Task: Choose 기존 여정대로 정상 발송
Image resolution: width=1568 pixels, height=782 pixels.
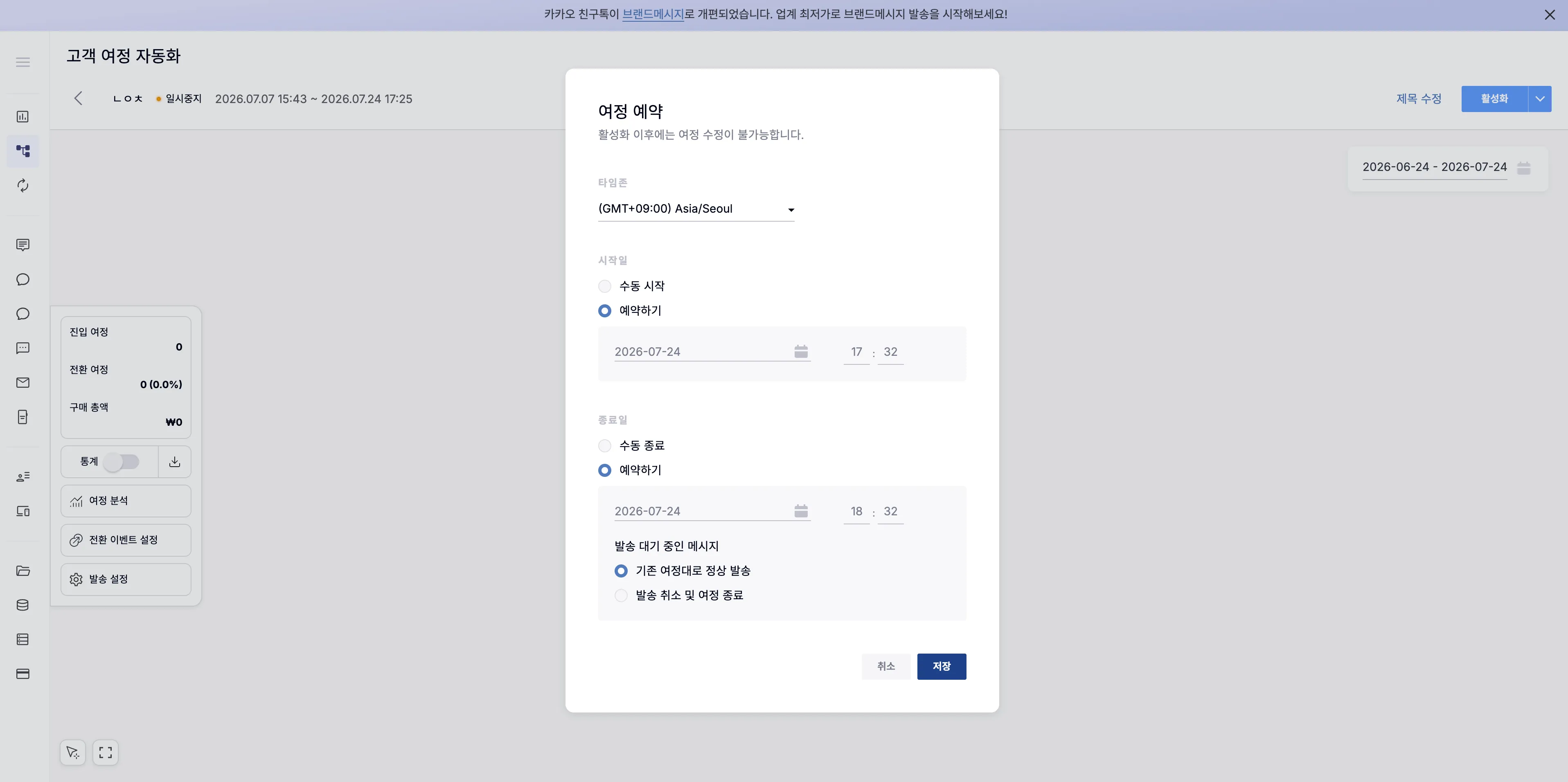Action: click(x=621, y=571)
